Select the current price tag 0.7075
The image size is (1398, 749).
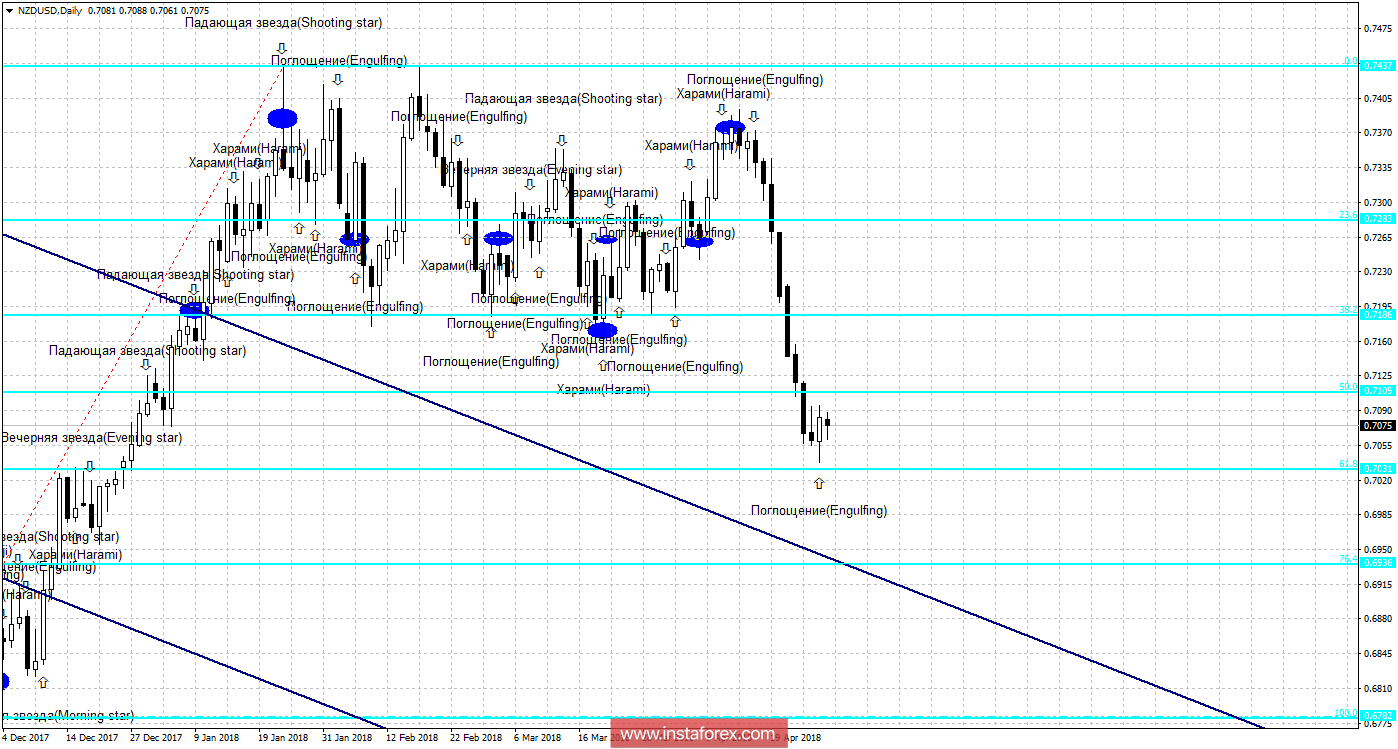click(1376, 425)
